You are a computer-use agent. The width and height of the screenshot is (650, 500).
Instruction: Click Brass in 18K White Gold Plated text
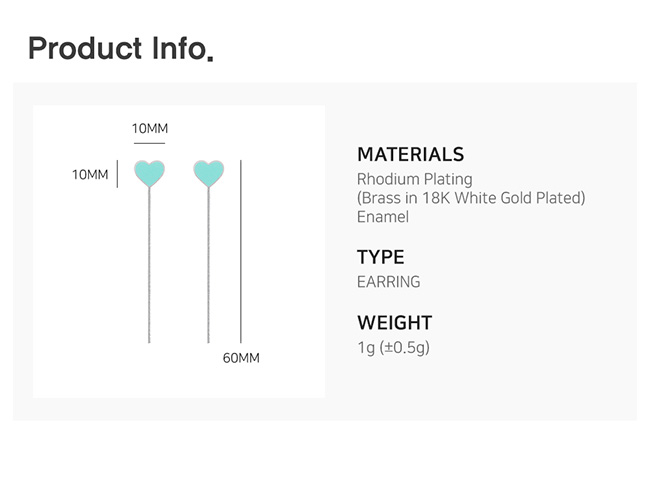pyautogui.click(x=471, y=198)
